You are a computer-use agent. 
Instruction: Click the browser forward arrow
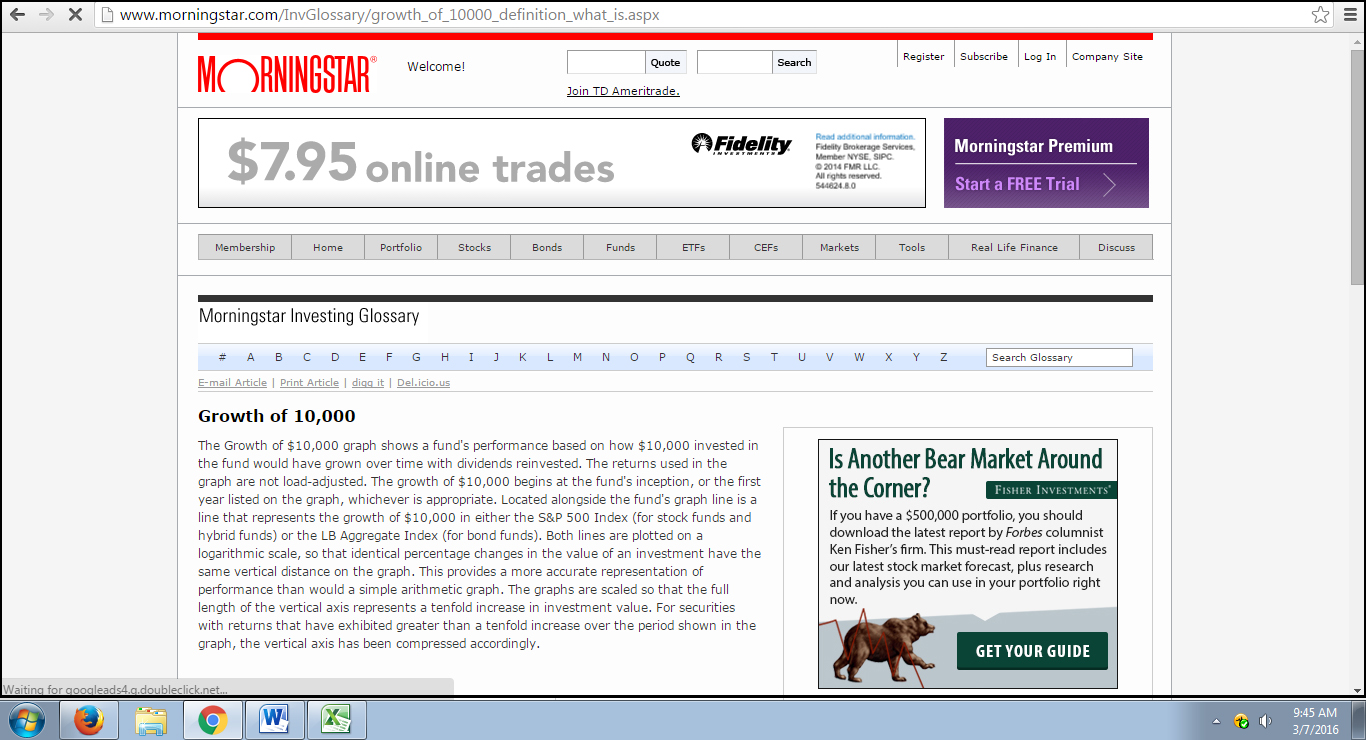coord(46,15)
